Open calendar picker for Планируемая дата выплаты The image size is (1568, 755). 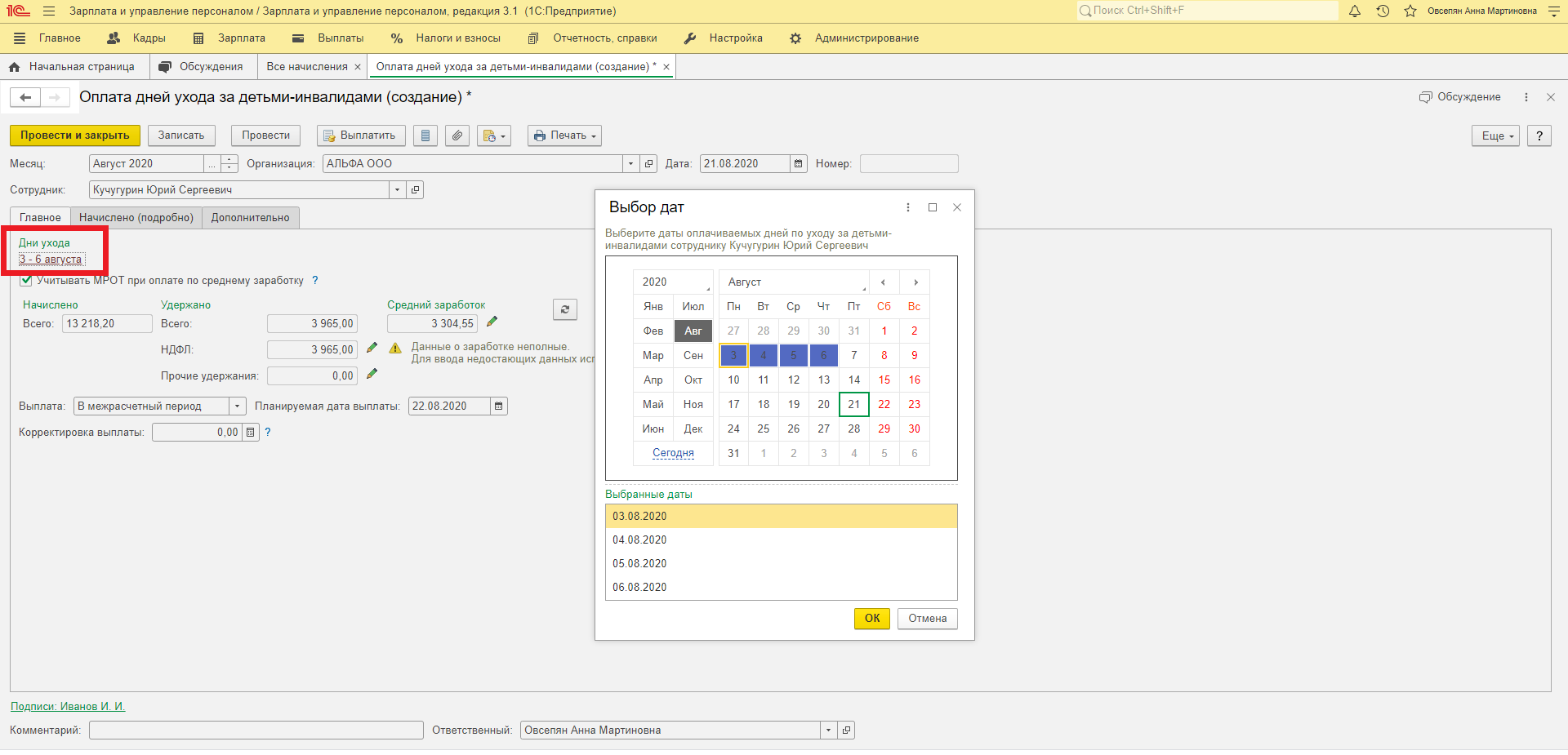(499, 406)
